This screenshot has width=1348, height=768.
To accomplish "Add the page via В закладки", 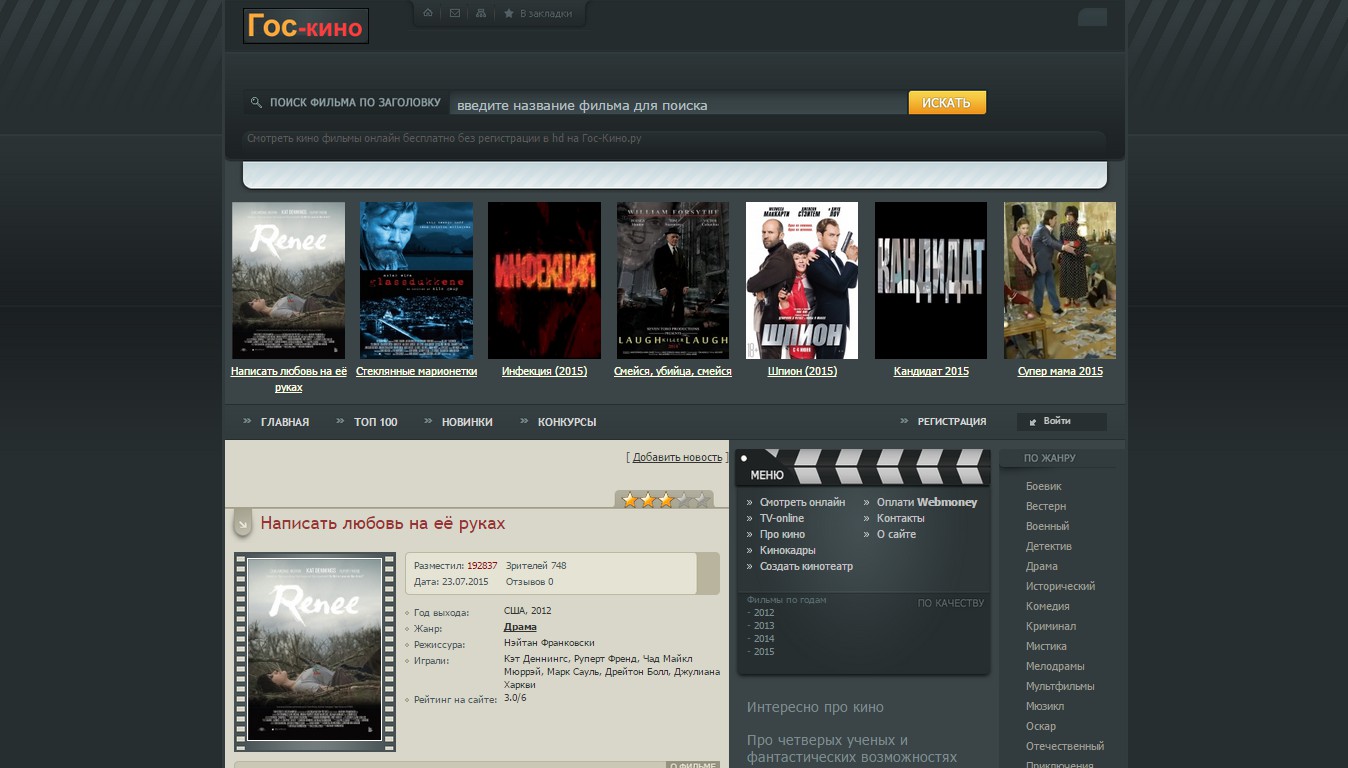I will [546, 14].
